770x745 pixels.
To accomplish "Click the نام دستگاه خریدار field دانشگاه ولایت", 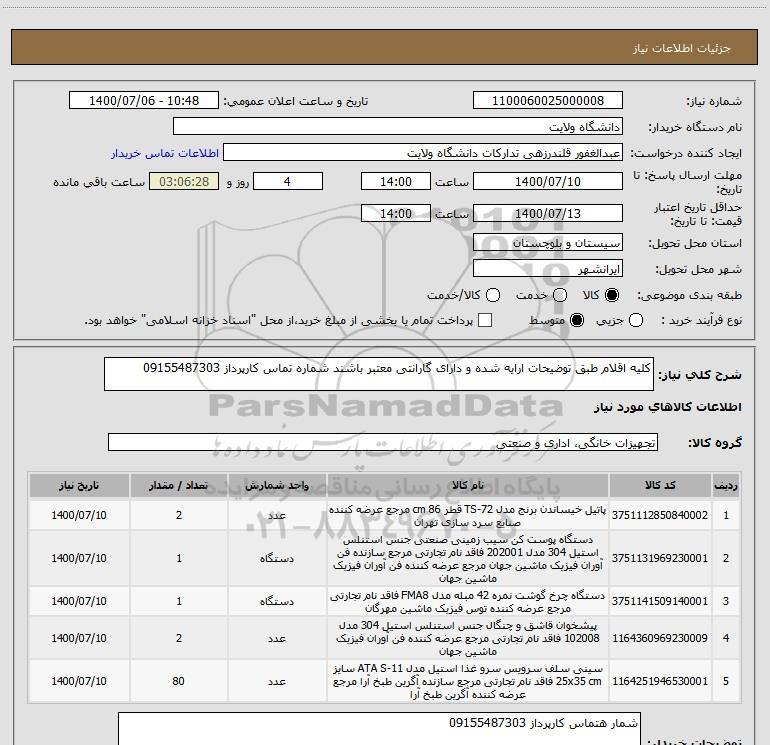I will pyautogui.click(x=398, y=127).
